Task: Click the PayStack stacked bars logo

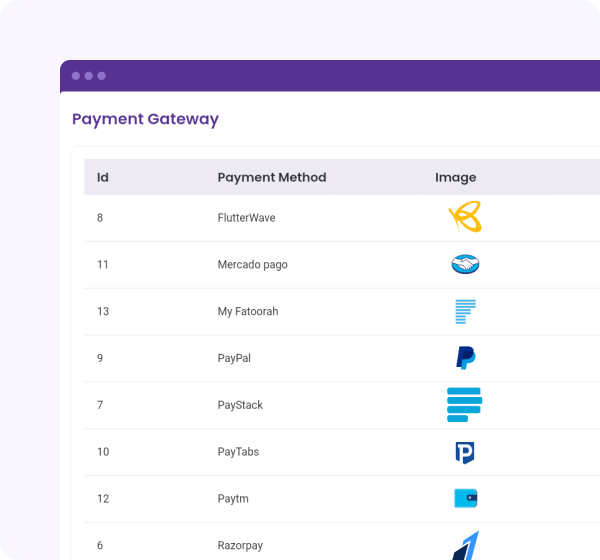Action: click(465, 405)
